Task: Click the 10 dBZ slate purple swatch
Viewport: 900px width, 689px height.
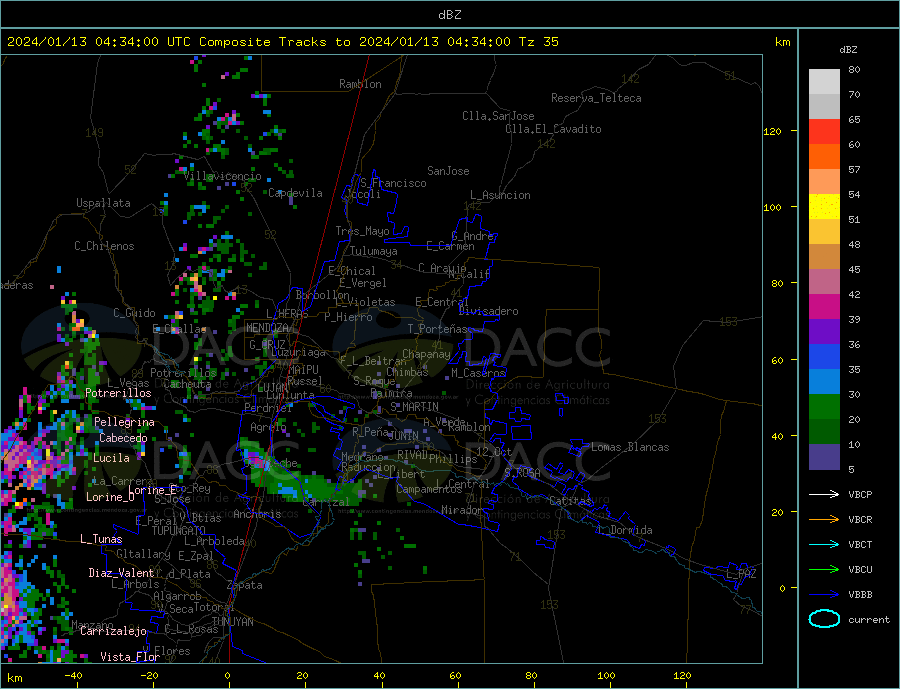Action: (824, 457)
